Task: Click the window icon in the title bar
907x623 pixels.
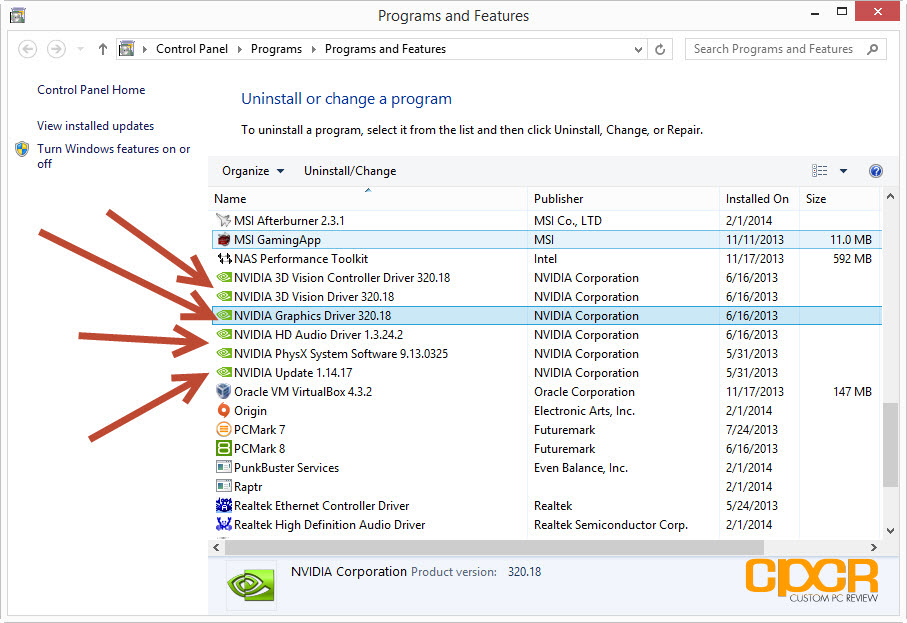Action: pos(17,15)
